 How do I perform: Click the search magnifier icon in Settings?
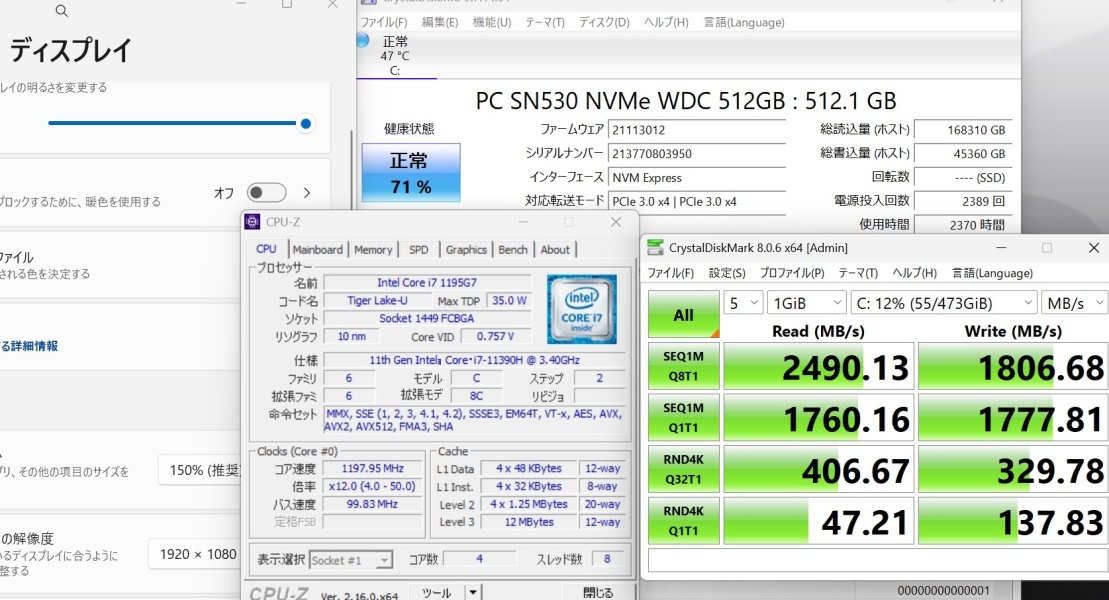[62, 11]
